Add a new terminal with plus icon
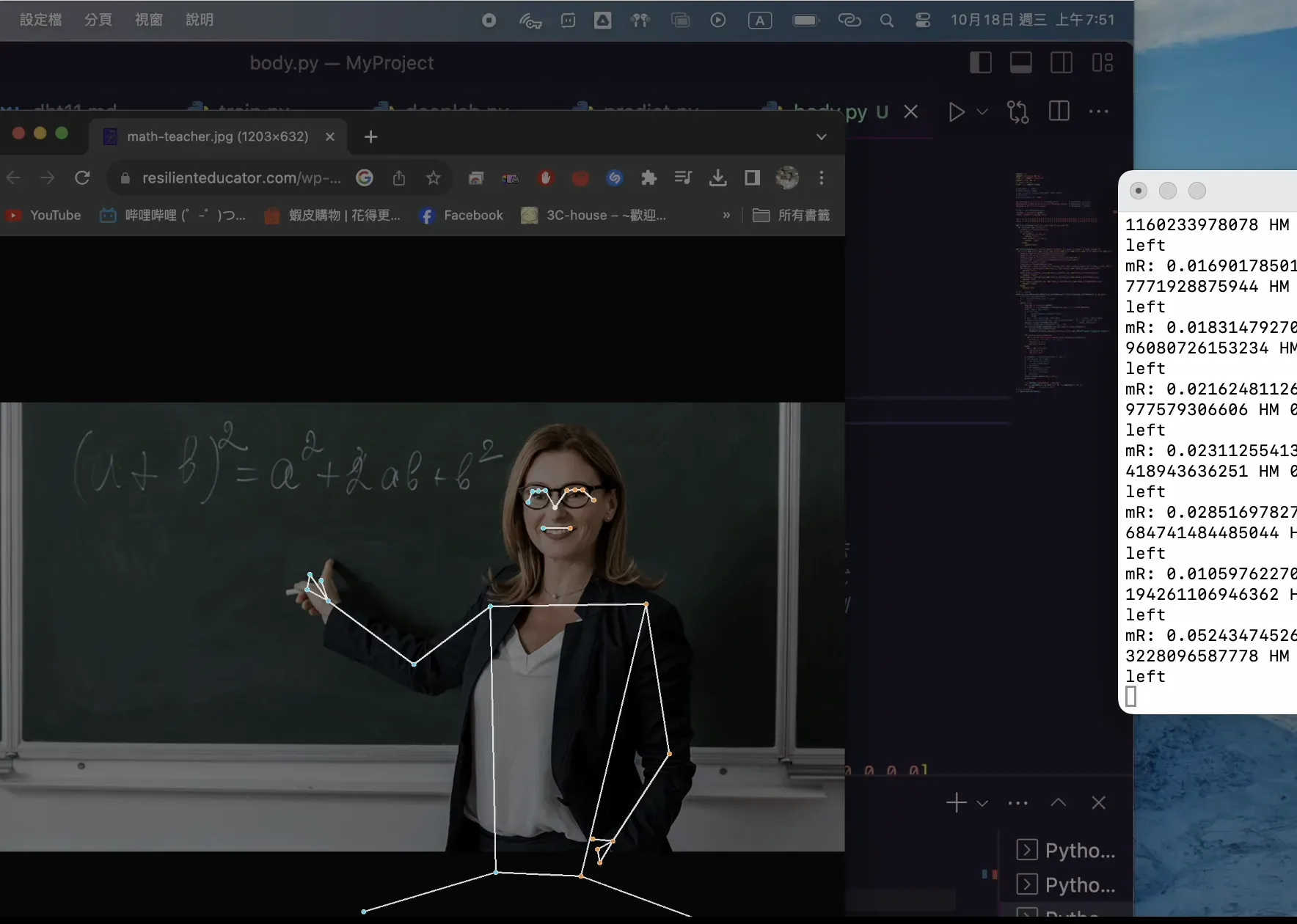The image size is (1297, 924). coord(957,803)
